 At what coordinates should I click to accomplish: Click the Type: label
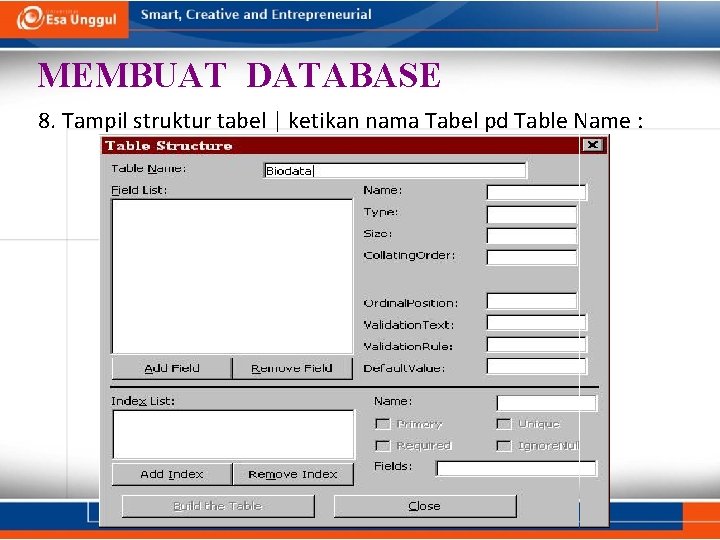point(381,212)
